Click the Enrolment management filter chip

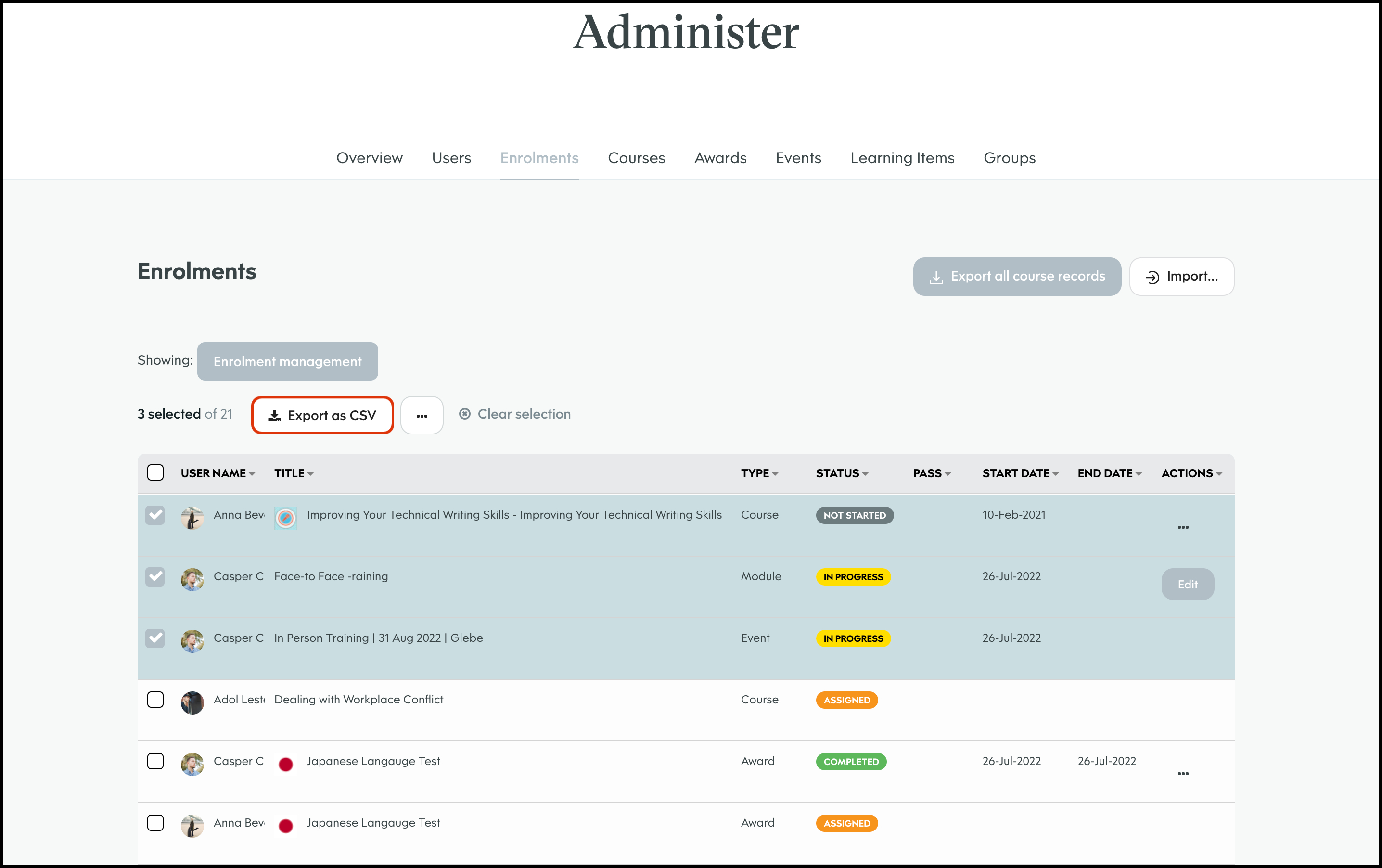click(288, 361)
